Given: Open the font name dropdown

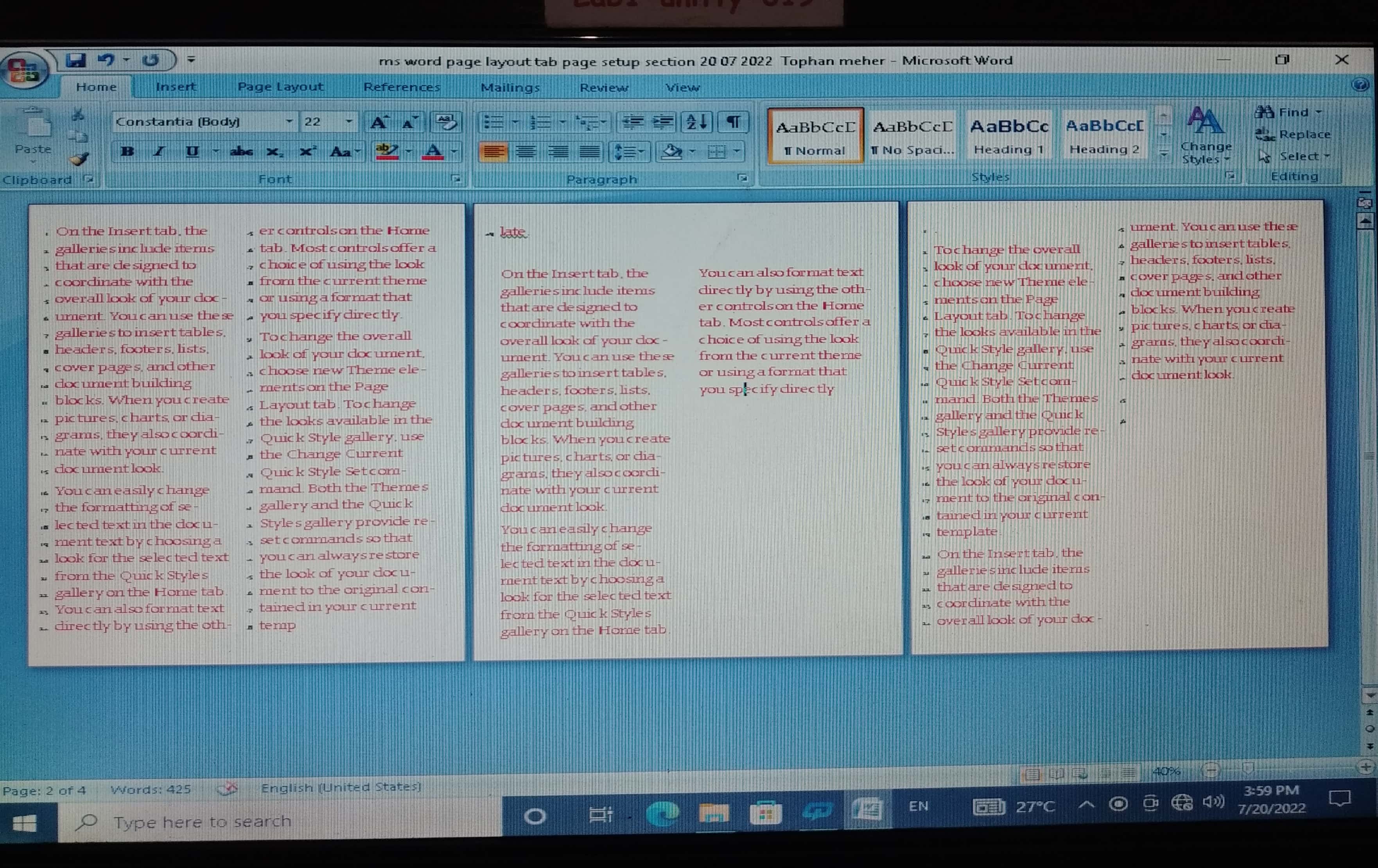Looking at the screenshot, I should [289, 121].
